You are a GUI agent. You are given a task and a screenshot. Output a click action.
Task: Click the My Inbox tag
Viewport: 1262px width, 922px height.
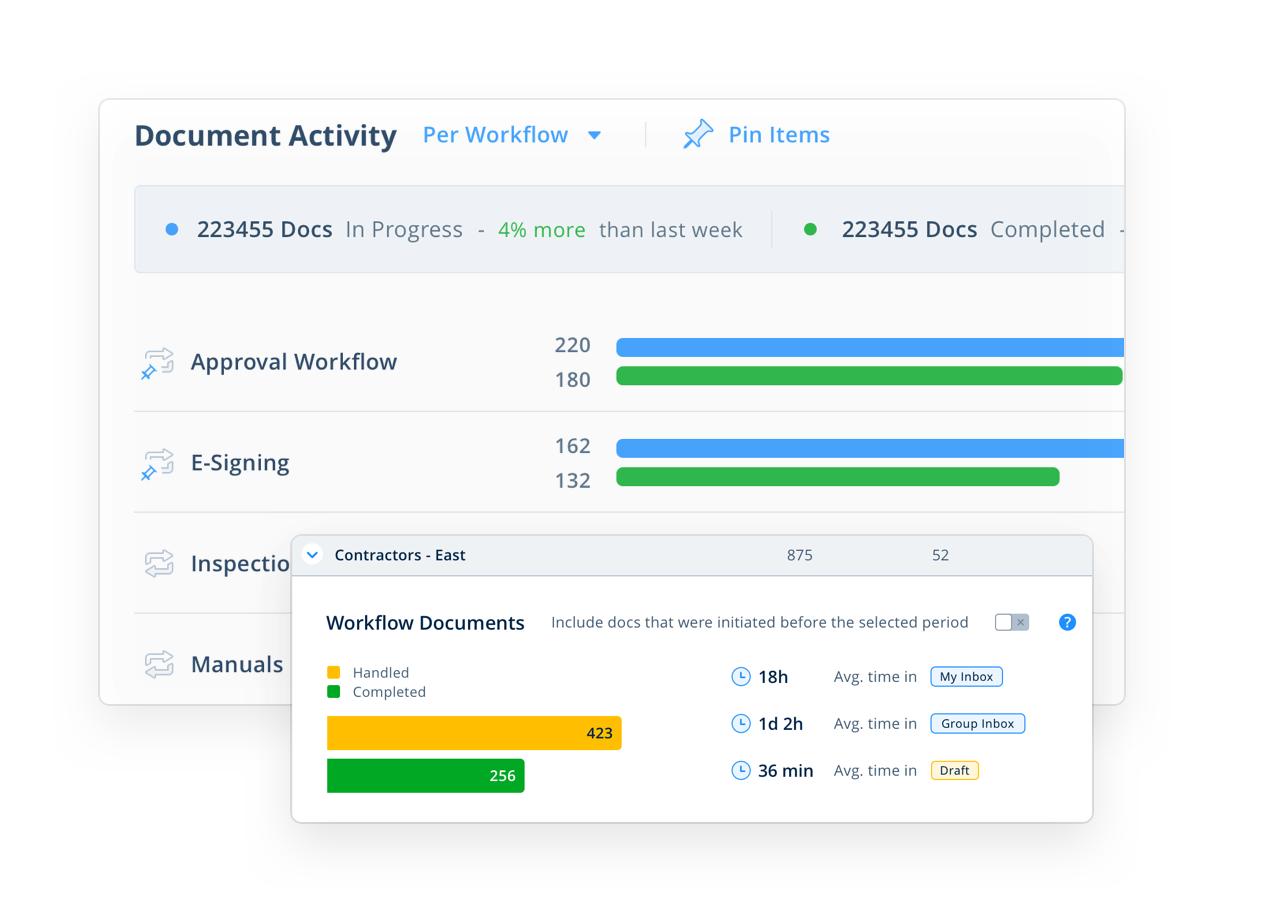click(966, 677)
